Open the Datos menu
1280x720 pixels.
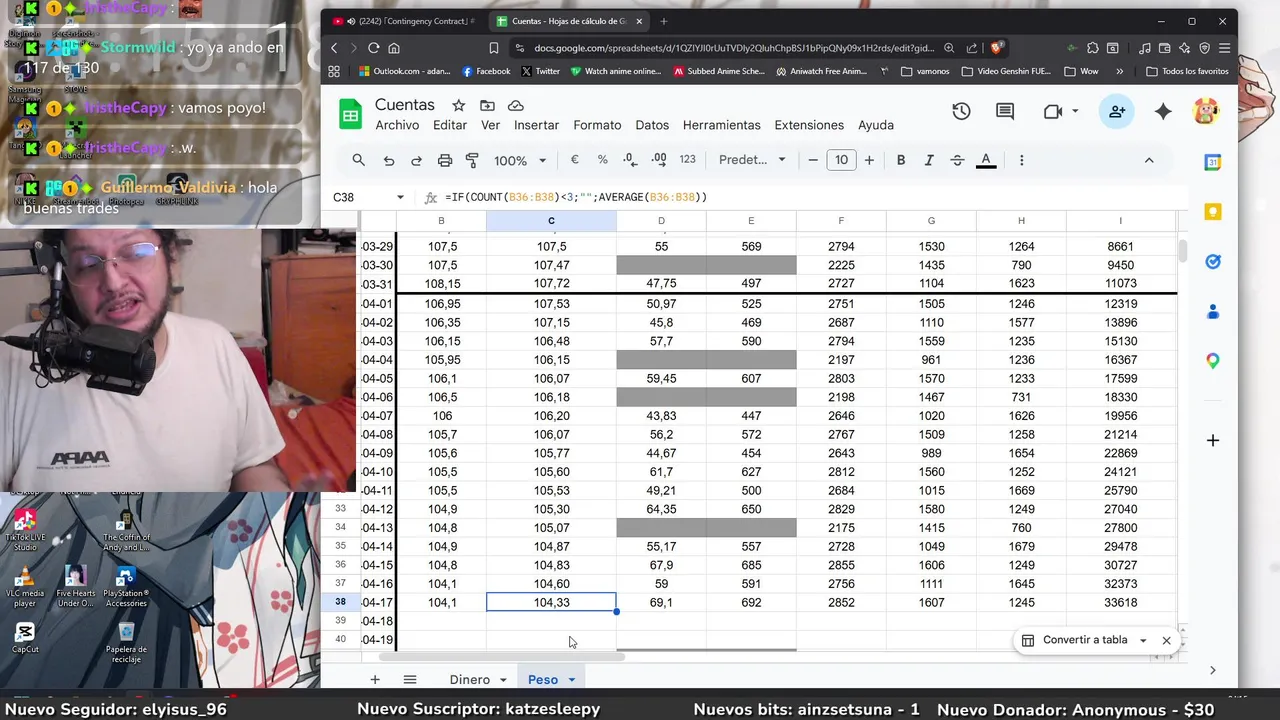pyautogui.click(x=652, y=125)
